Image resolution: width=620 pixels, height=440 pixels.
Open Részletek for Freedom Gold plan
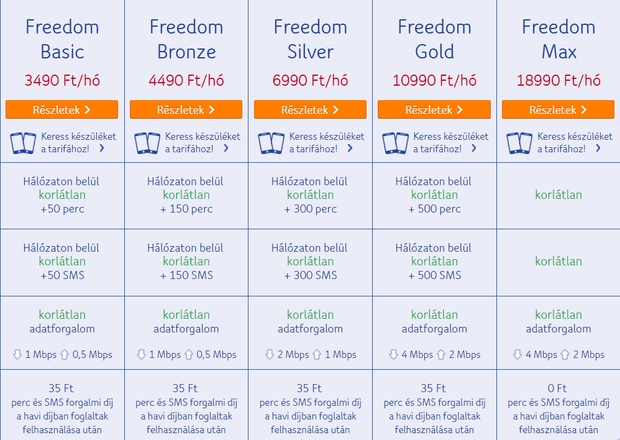(x=434, y=110)
